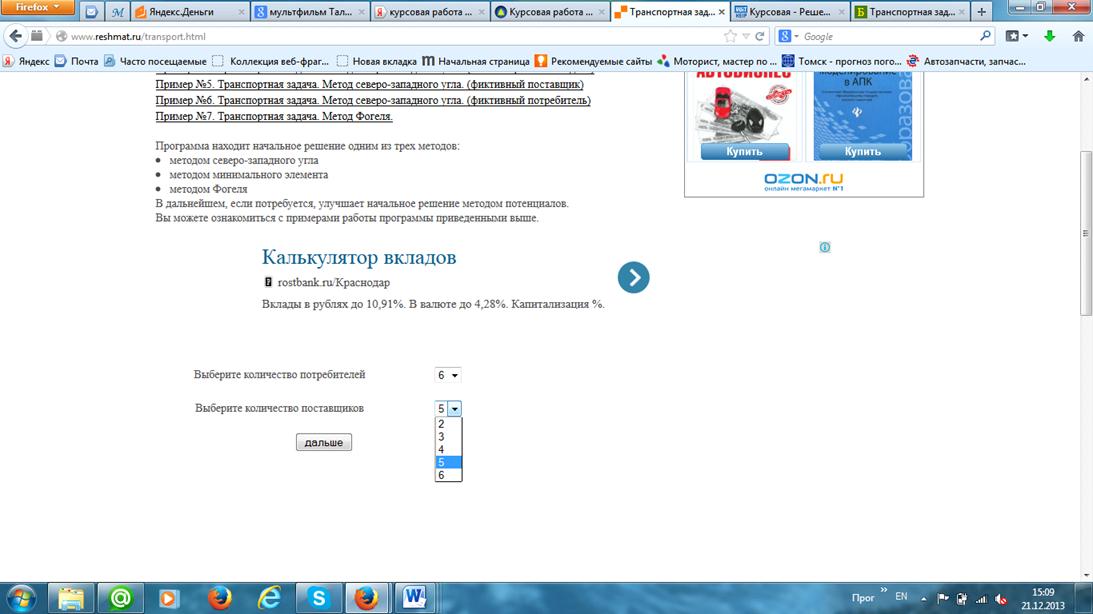Viewport: 1093px width, 614px height.
Task: Switch to last Транспортная зад... tab
Action: pyautogui.click(x=910, y=12)
